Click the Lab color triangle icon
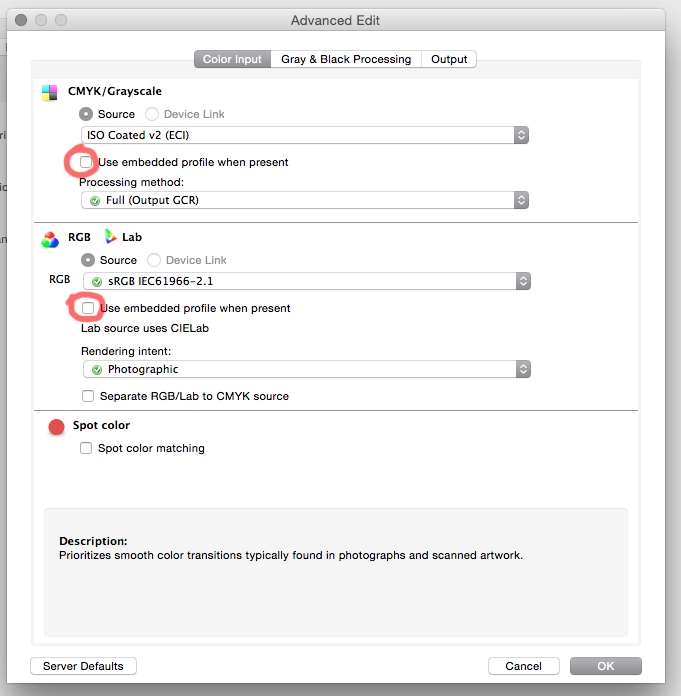 110,237
